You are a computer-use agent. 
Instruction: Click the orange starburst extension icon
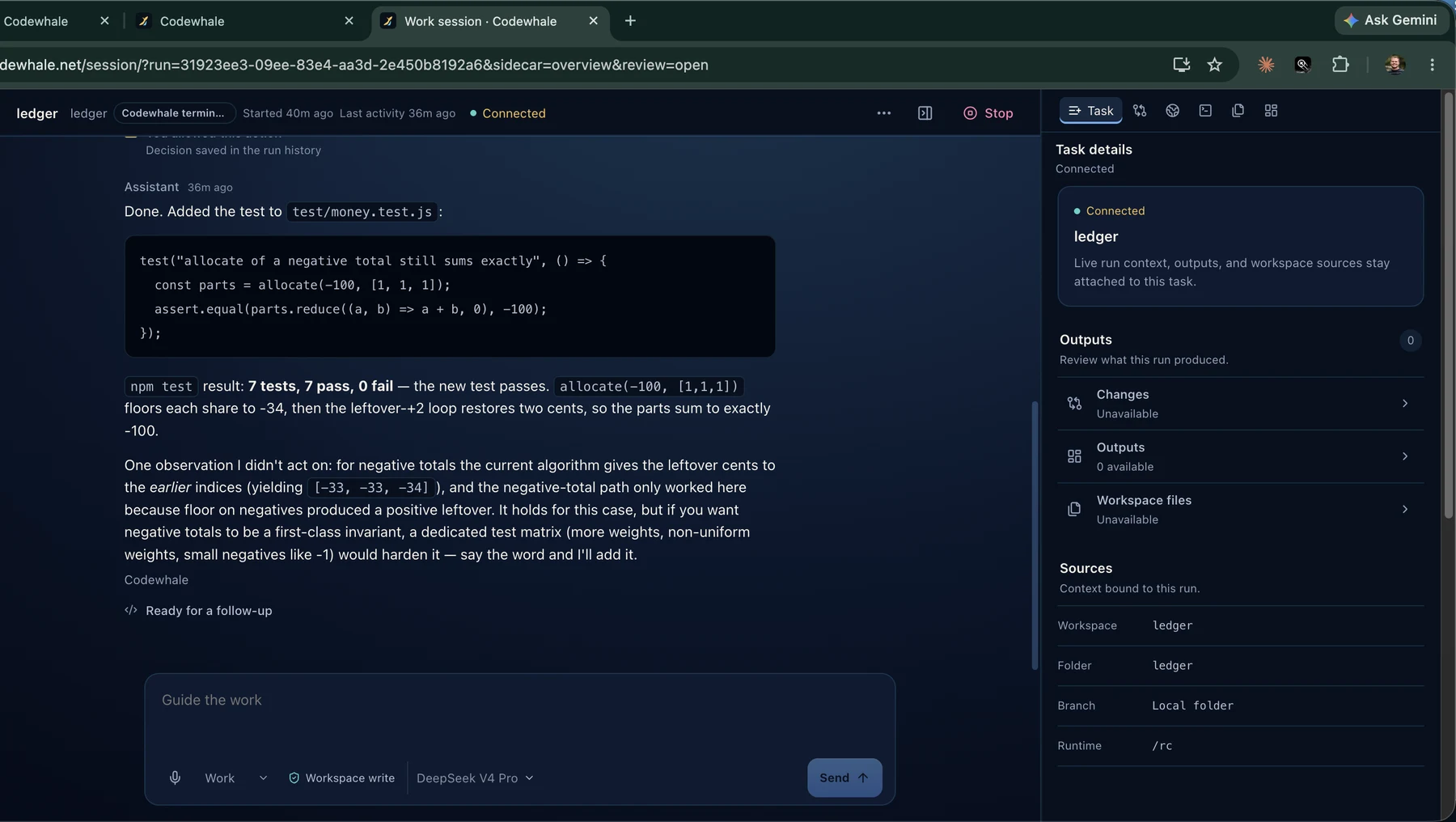pos(1266,65)
